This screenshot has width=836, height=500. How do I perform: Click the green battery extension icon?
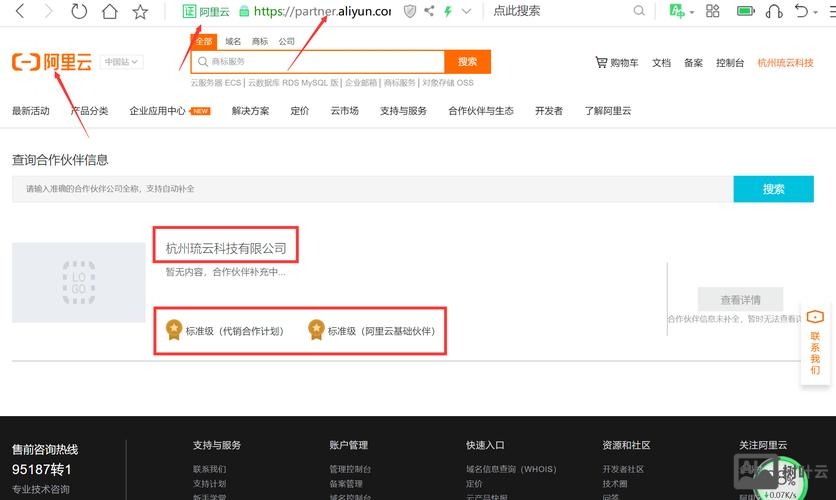click(x=745, y=11)
